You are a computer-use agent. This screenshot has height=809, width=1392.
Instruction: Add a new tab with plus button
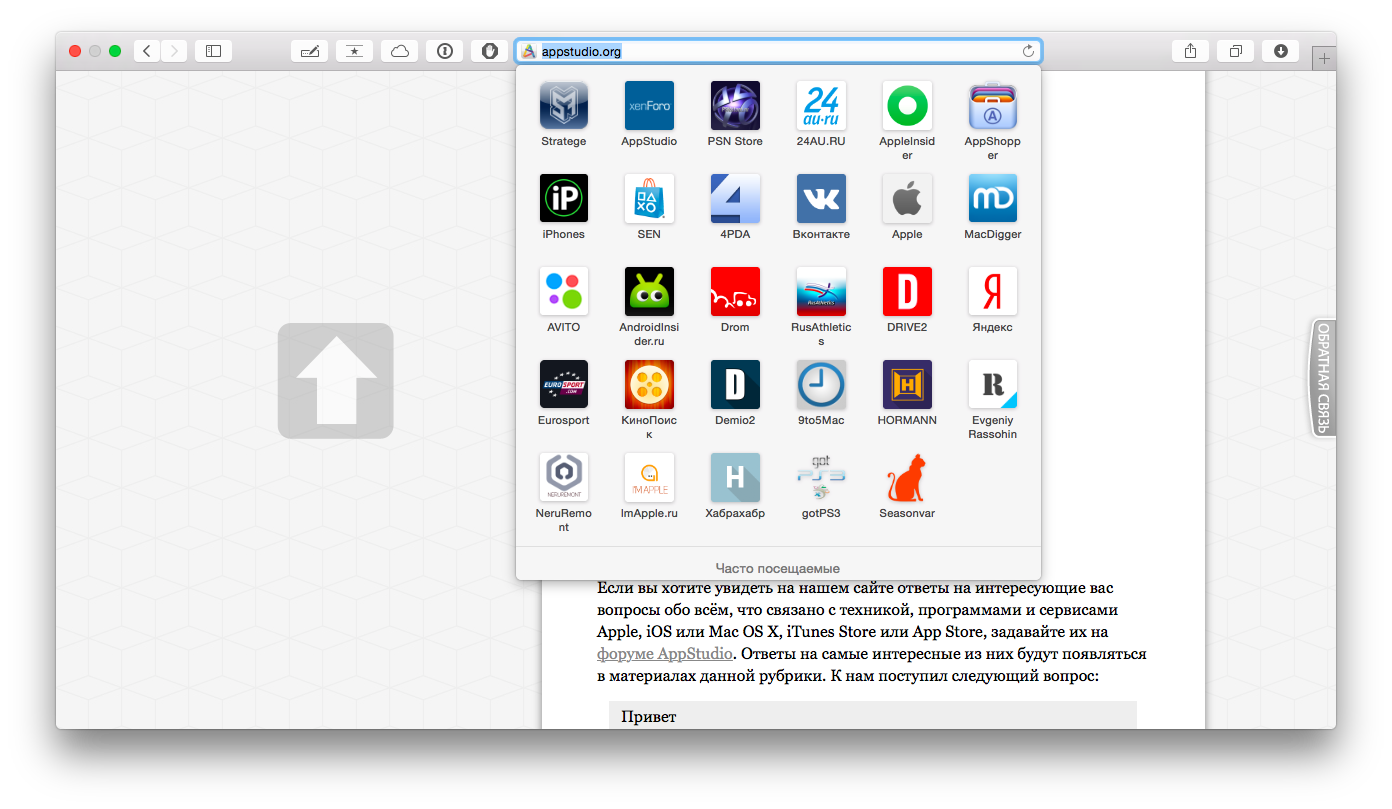pyautogui.click(x=1324, y=59)
